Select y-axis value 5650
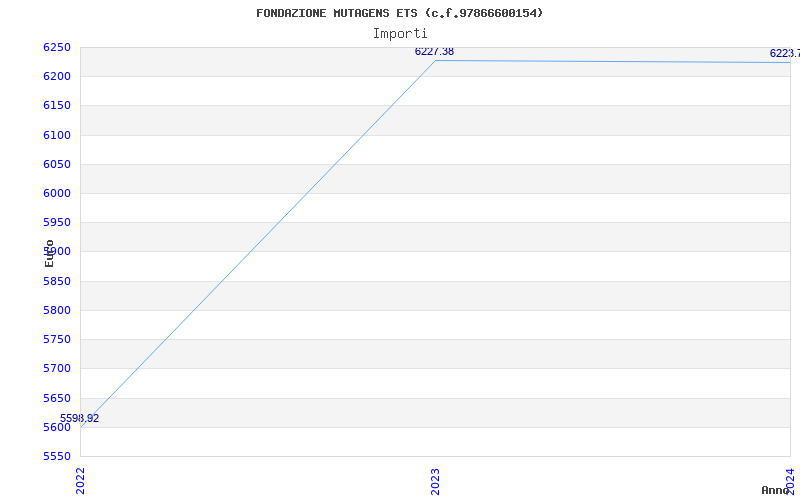800x500 pixels. pyautogui.click(x=57, y=398)
